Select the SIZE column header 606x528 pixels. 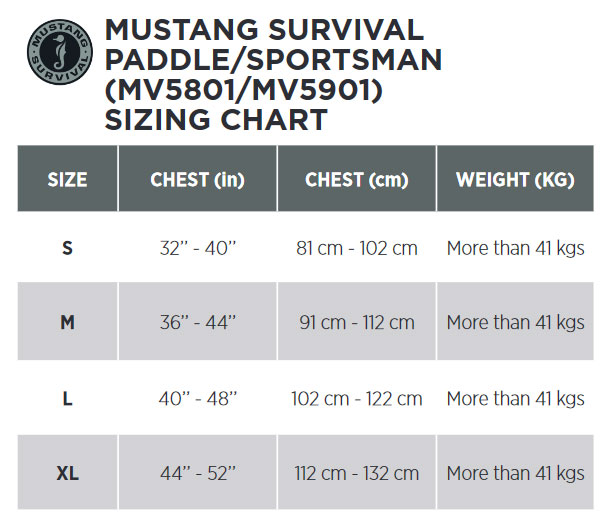point(67,179)
